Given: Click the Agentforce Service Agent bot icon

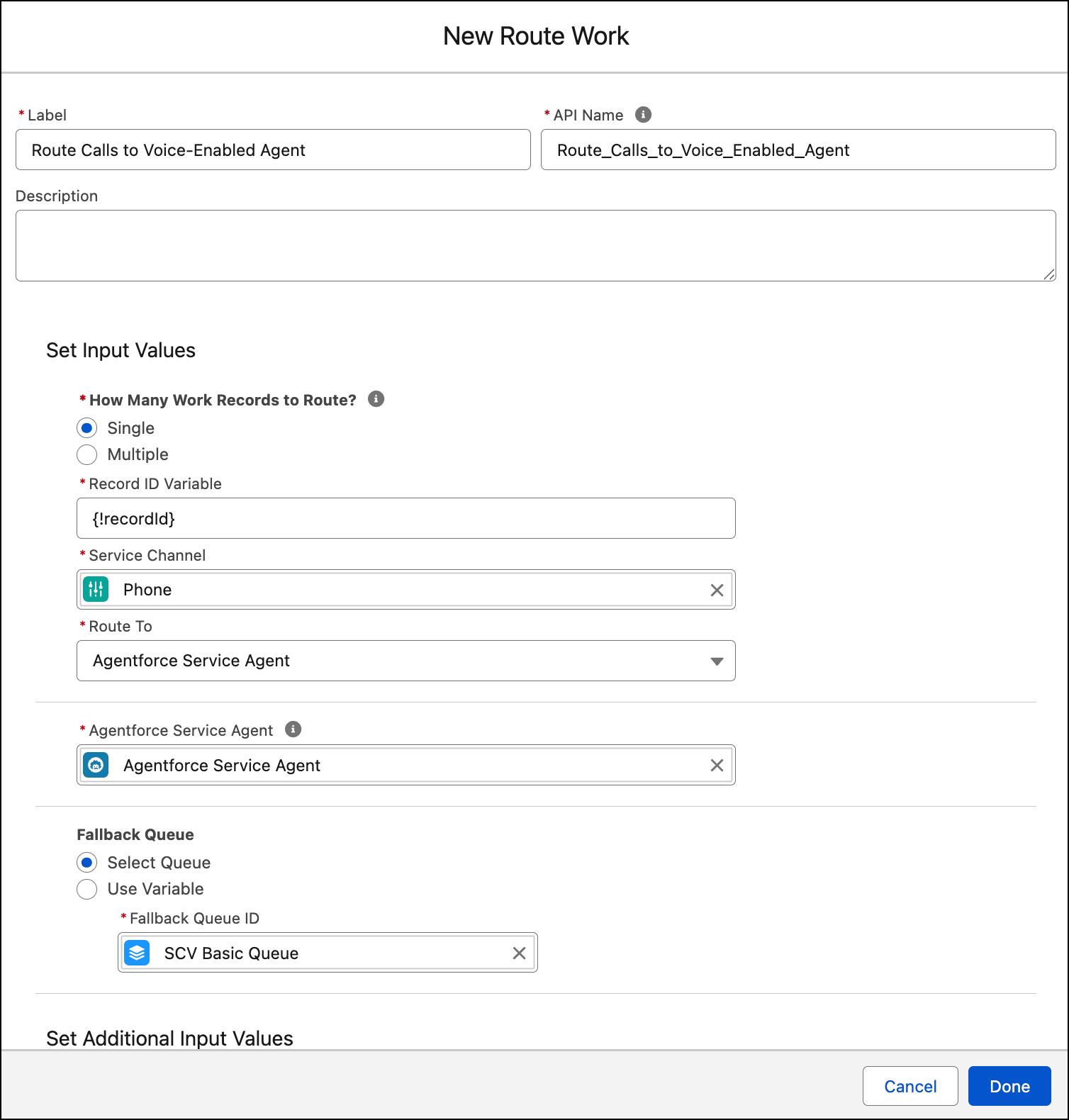Looking at the screenshot, I should (x=96, y=765).
